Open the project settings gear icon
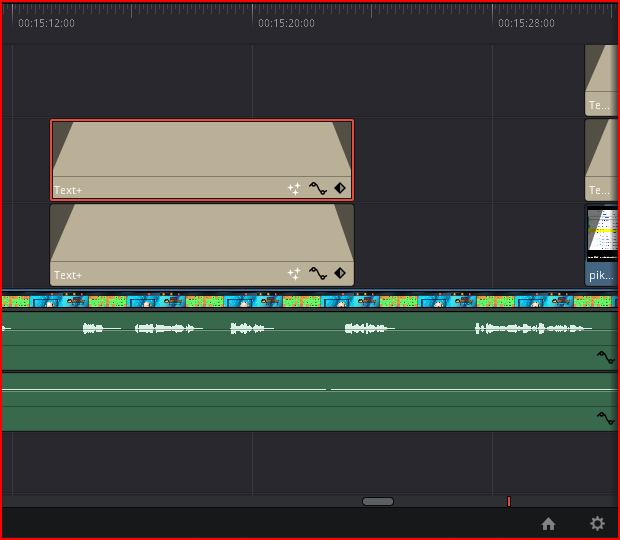 (597, 523)
